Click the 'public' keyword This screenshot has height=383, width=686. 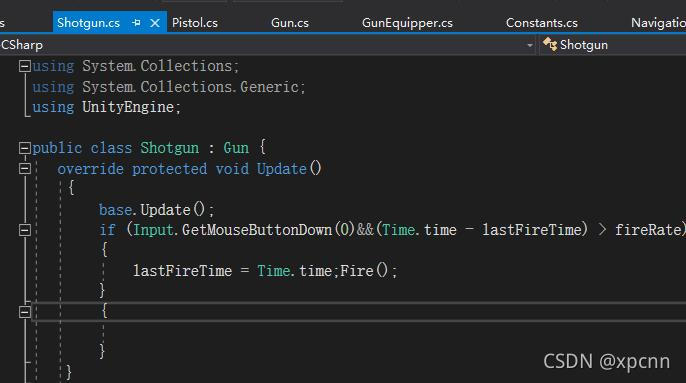click(x=57, y=148)
